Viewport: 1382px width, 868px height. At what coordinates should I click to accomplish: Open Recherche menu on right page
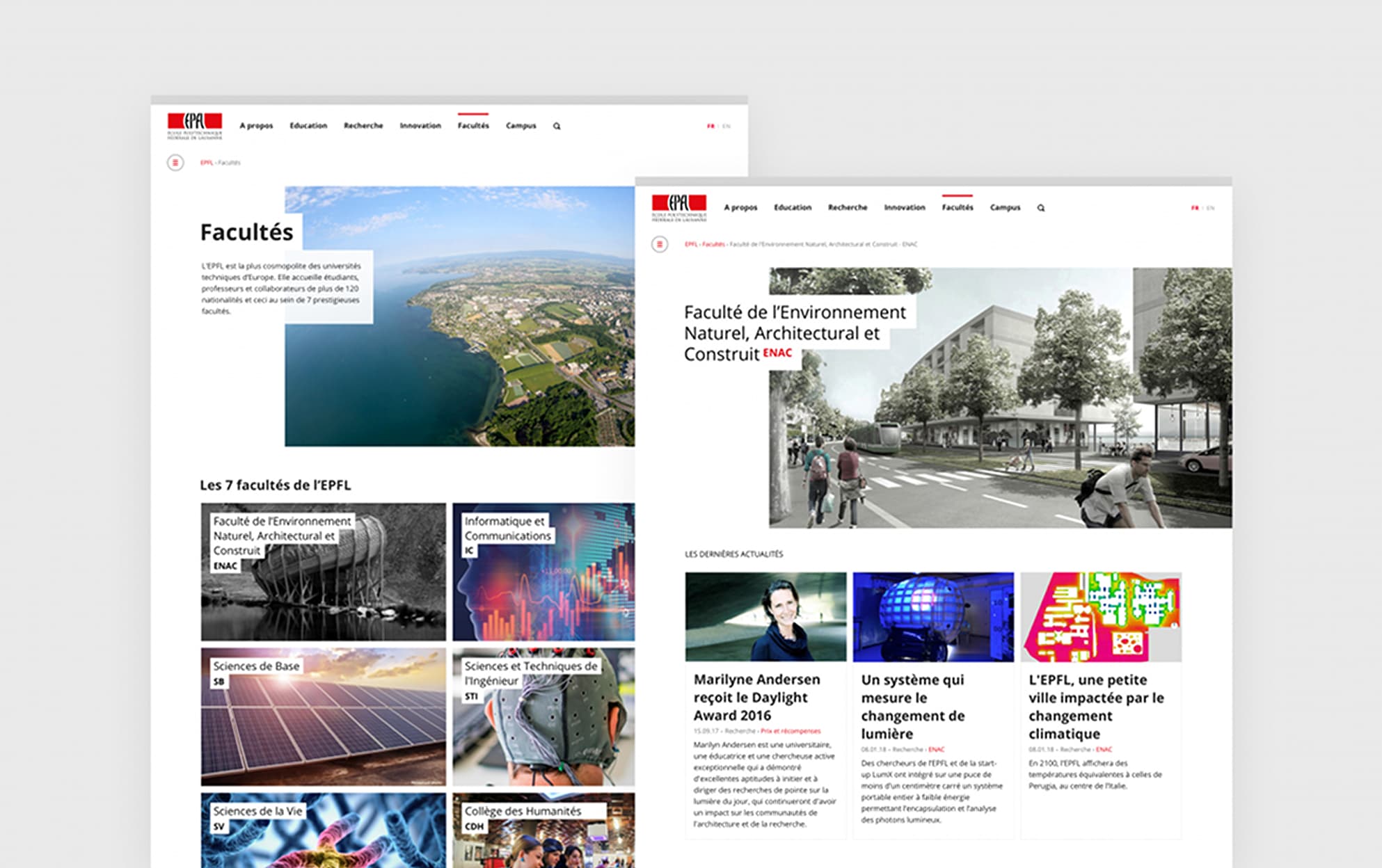[847, 207]
